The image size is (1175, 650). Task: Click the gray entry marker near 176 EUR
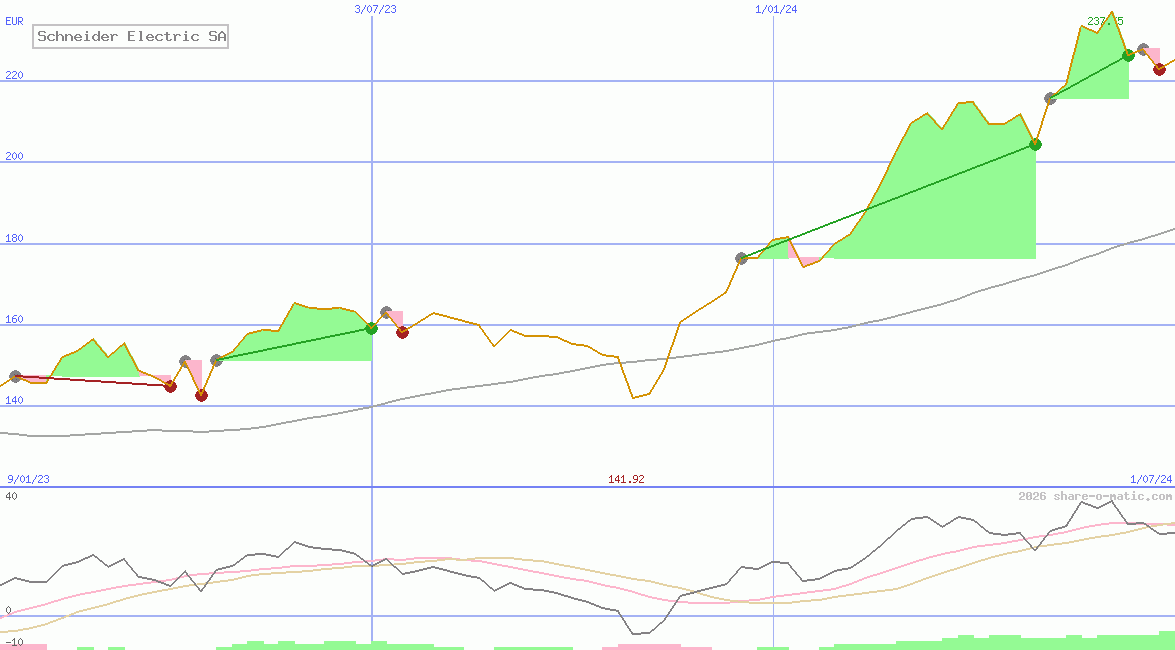[x=741, y=258]
